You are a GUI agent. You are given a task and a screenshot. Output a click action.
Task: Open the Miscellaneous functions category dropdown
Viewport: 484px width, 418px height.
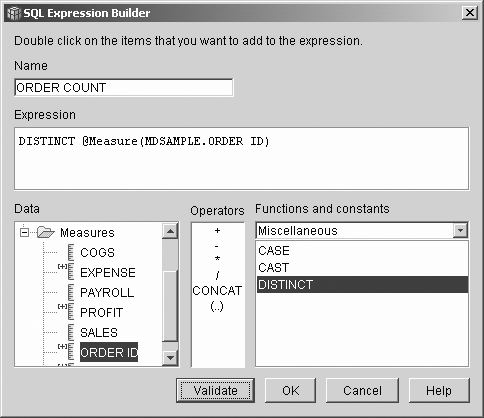(x=460, y=230)
